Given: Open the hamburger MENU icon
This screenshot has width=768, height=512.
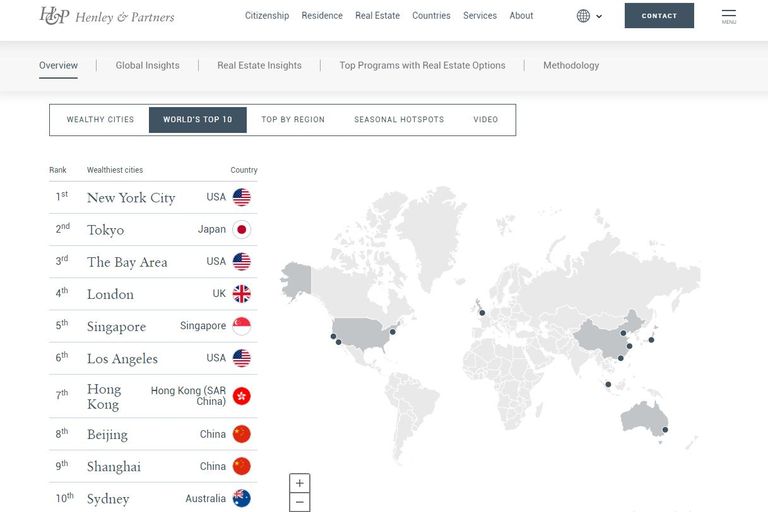Looking at the screenshot, I should pos(728,16).
